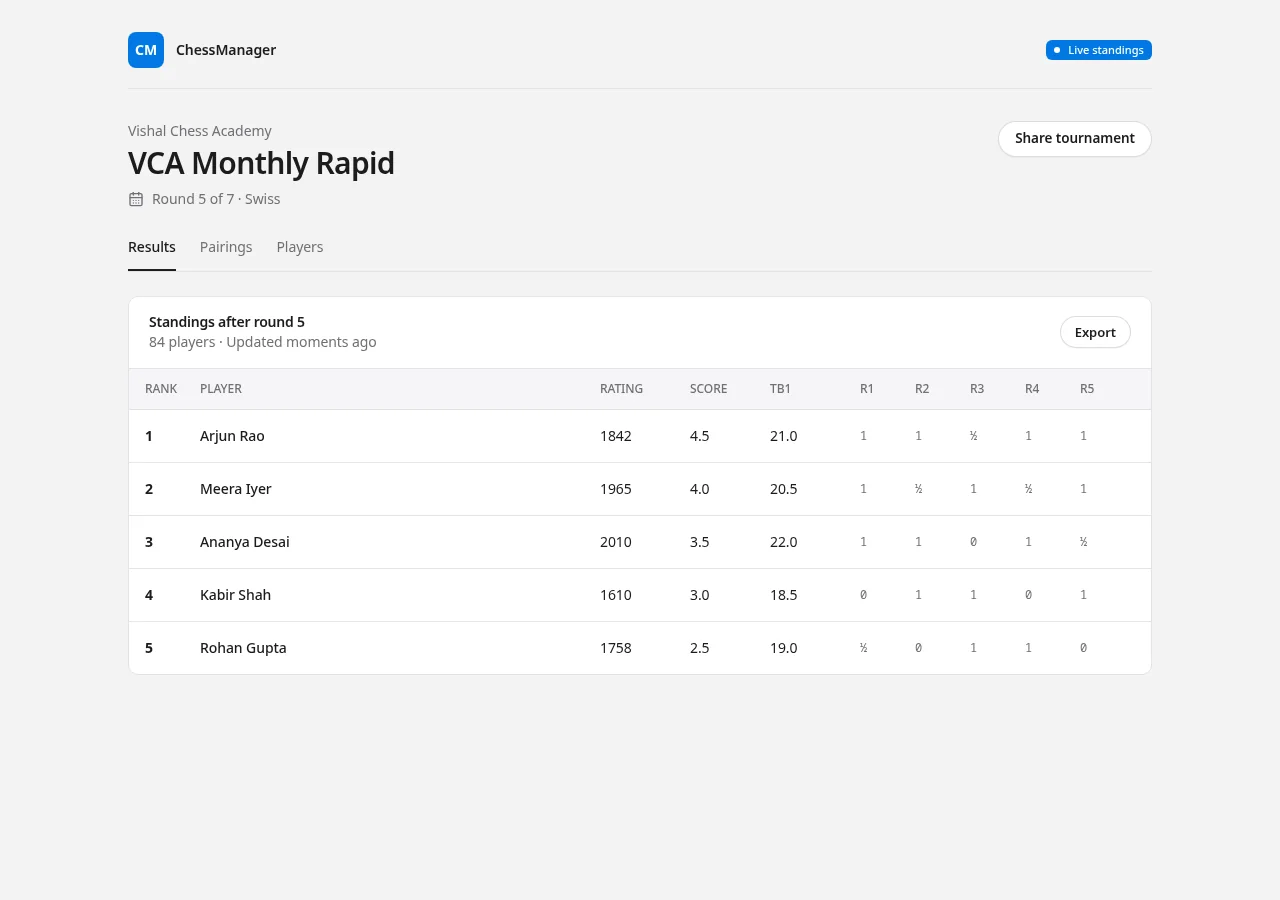1280x900 pixels.
Task: Click rating 2010 in Ananya Desai's row
Action: click(x=616, y=542)
